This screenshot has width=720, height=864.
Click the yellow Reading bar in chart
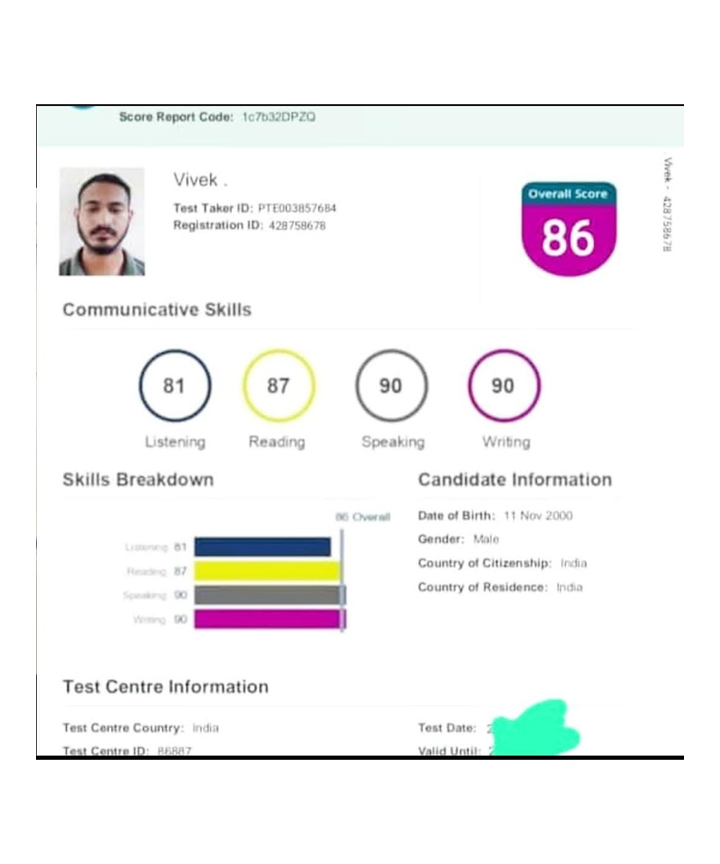[x=267, y=571]
